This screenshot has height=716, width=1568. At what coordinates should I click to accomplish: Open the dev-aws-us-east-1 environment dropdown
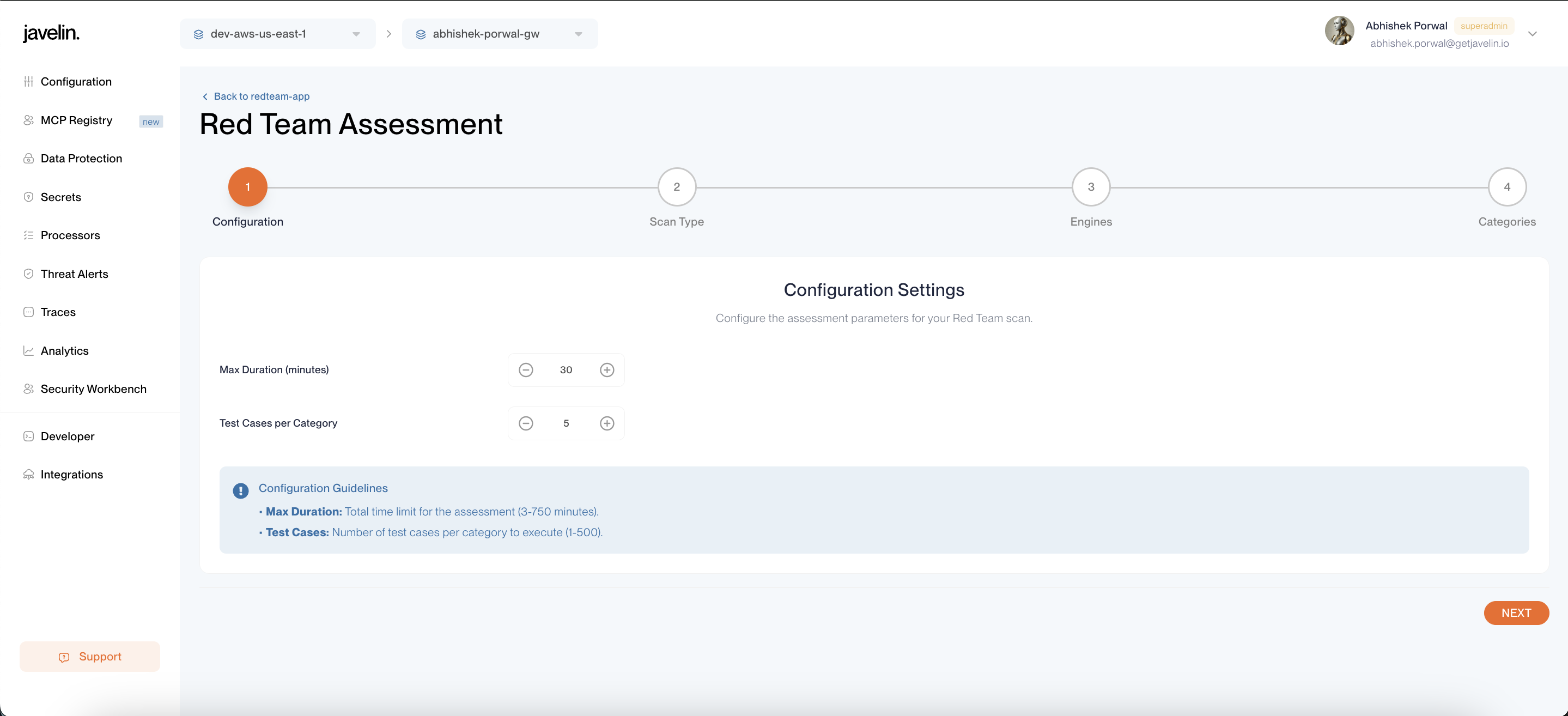(277, 34)
